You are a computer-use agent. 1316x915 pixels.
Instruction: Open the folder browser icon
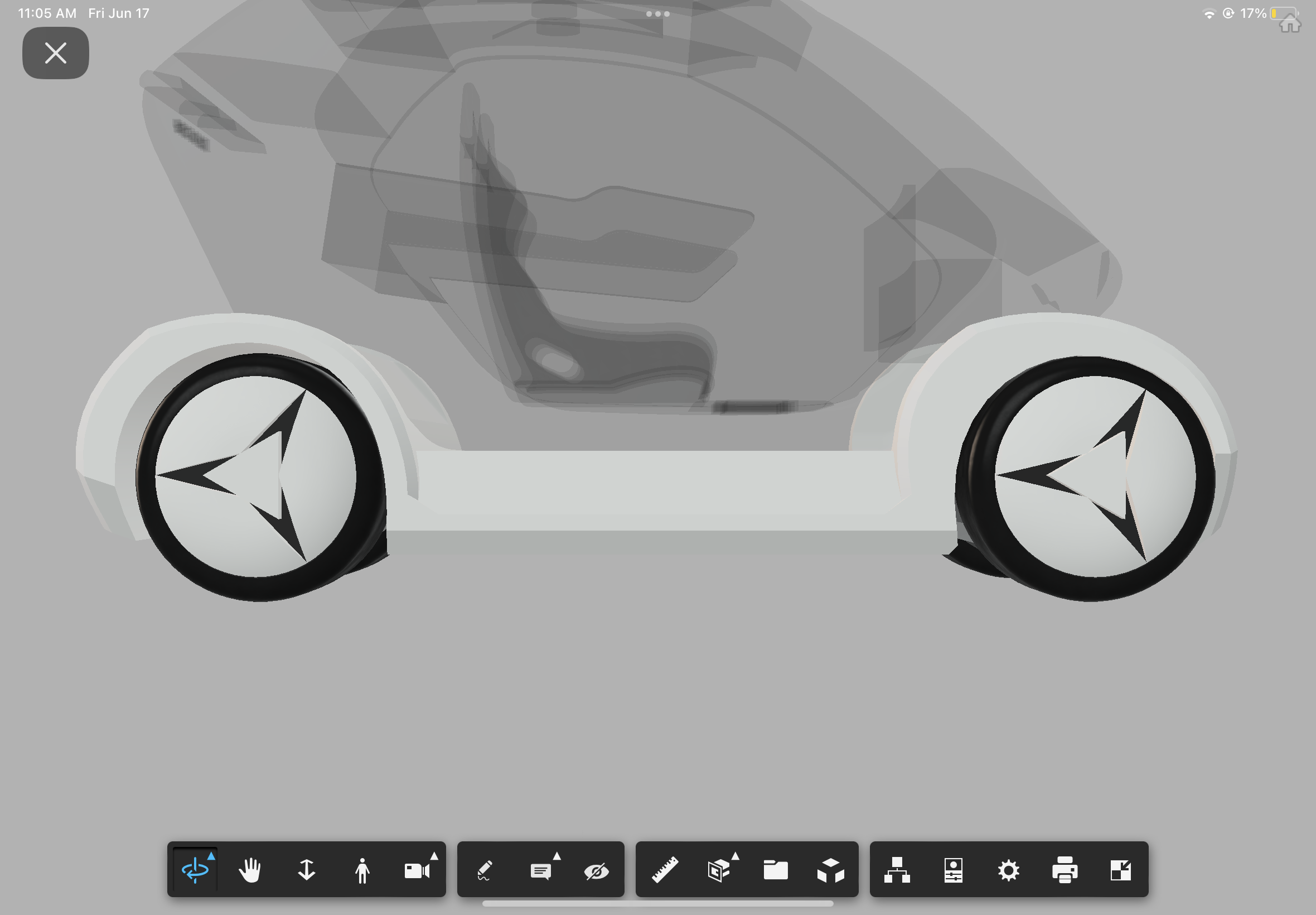pos(775,870)
